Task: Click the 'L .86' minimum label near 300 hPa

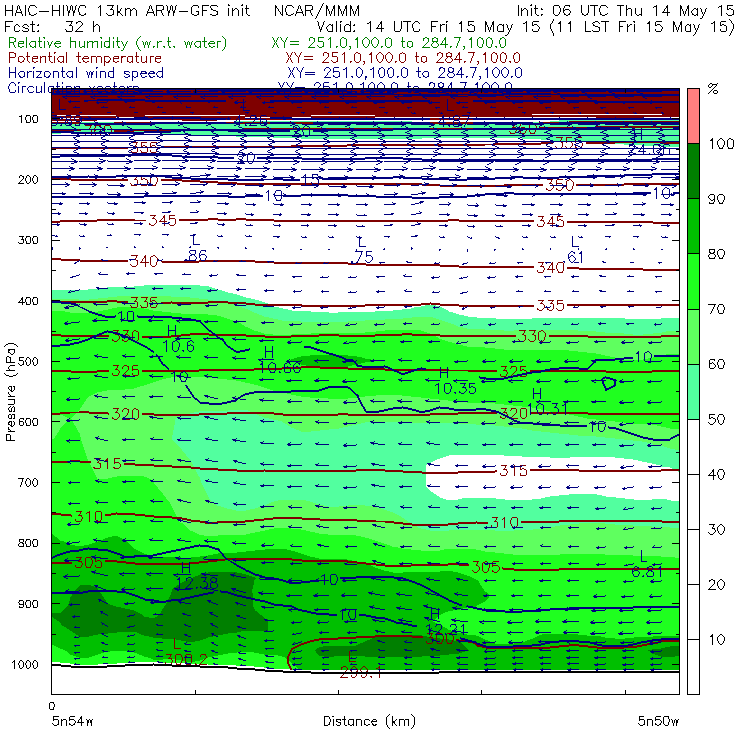Action: pyautogui.click(x=197, y=248)
